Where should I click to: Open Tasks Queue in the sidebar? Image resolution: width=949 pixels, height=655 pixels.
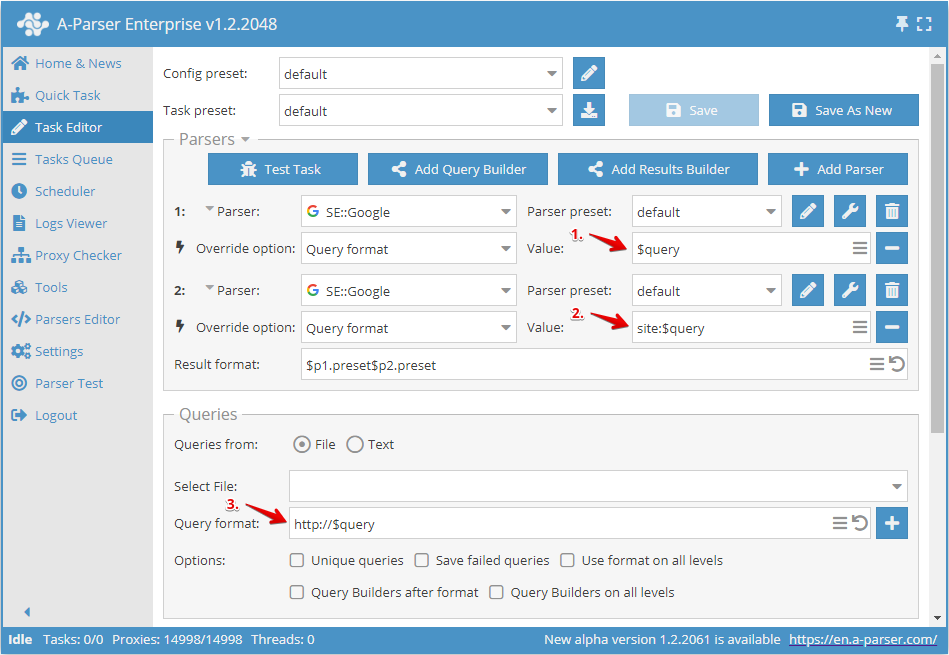(73, 159)
